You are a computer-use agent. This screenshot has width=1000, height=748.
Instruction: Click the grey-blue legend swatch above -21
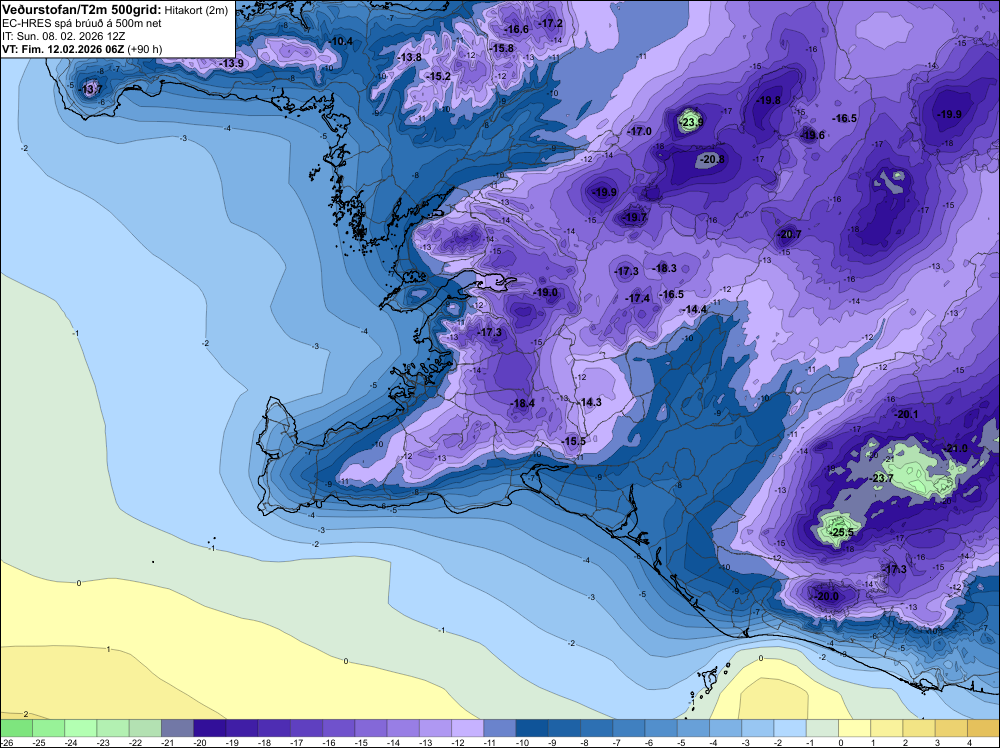coord(177,728)
